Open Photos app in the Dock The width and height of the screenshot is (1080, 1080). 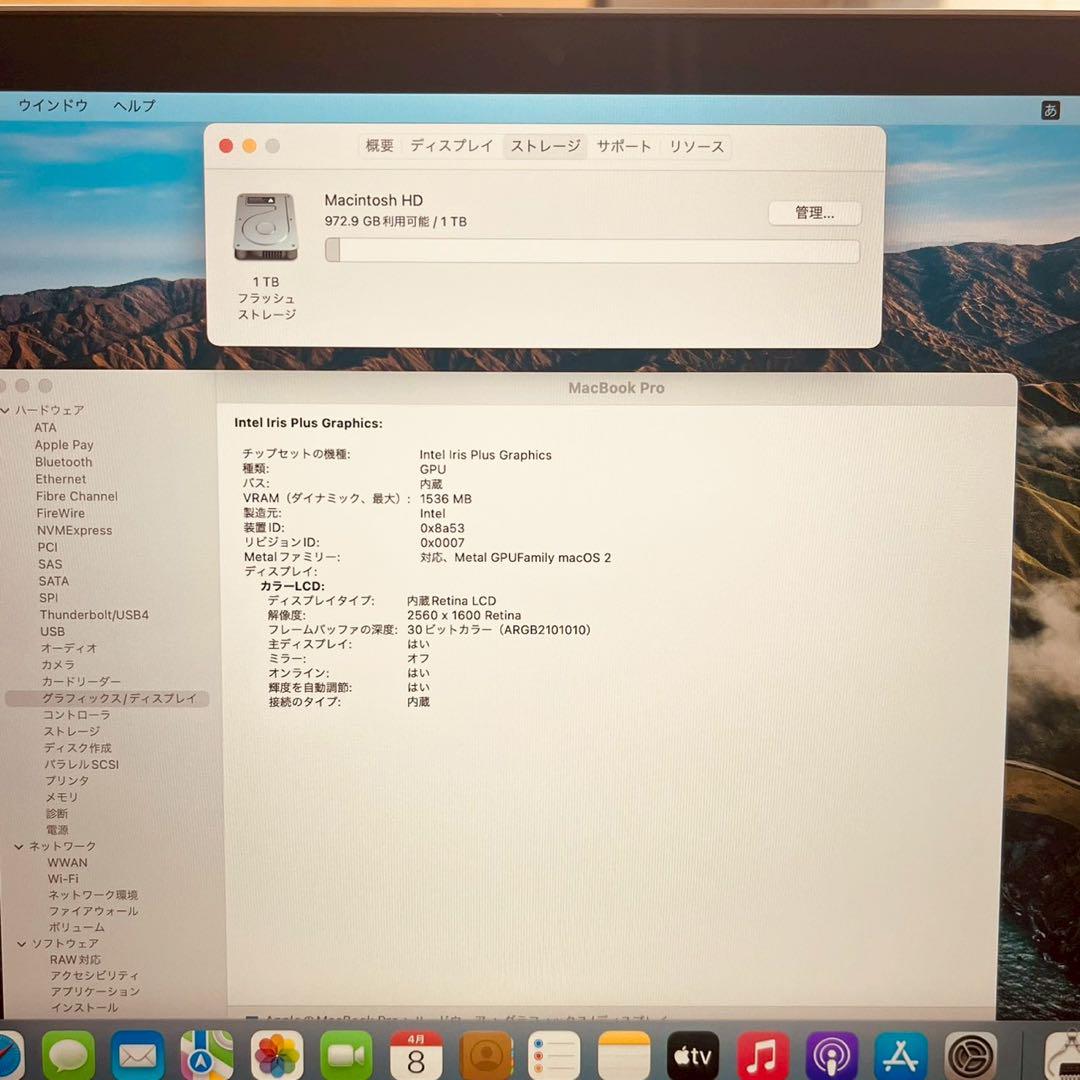point(277,1055)
